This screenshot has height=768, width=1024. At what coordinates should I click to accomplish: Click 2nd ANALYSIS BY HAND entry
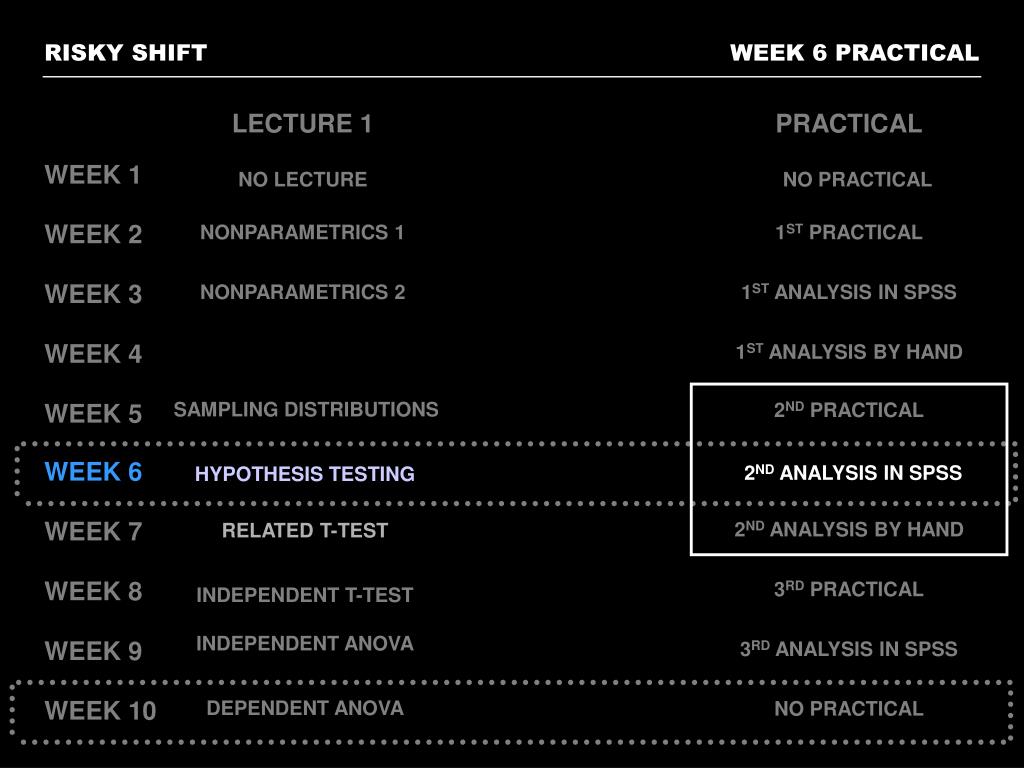(849, 529)
